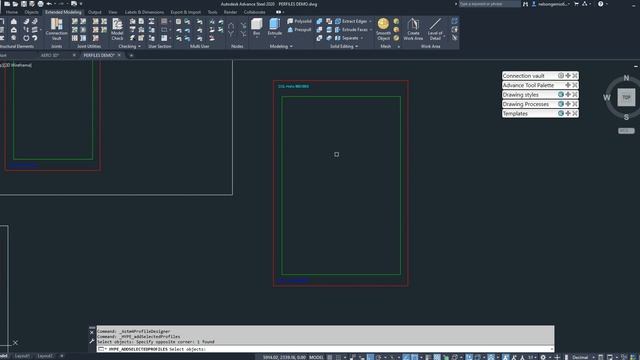The height and width of the screenshot is (360, 640).
Task: Click in the command line input field
Action: point(325,349)
